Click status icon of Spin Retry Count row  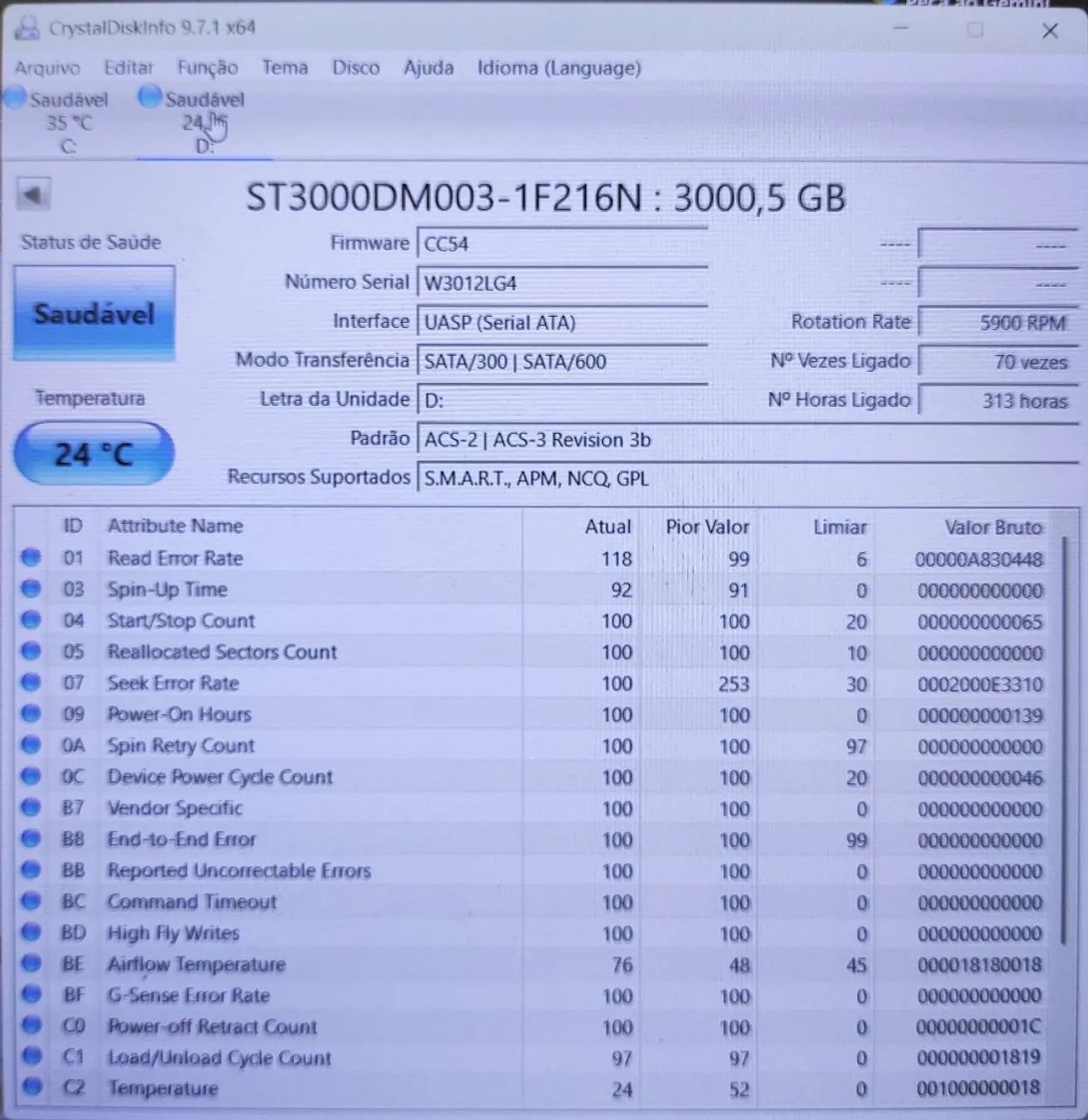pos(31,745)
